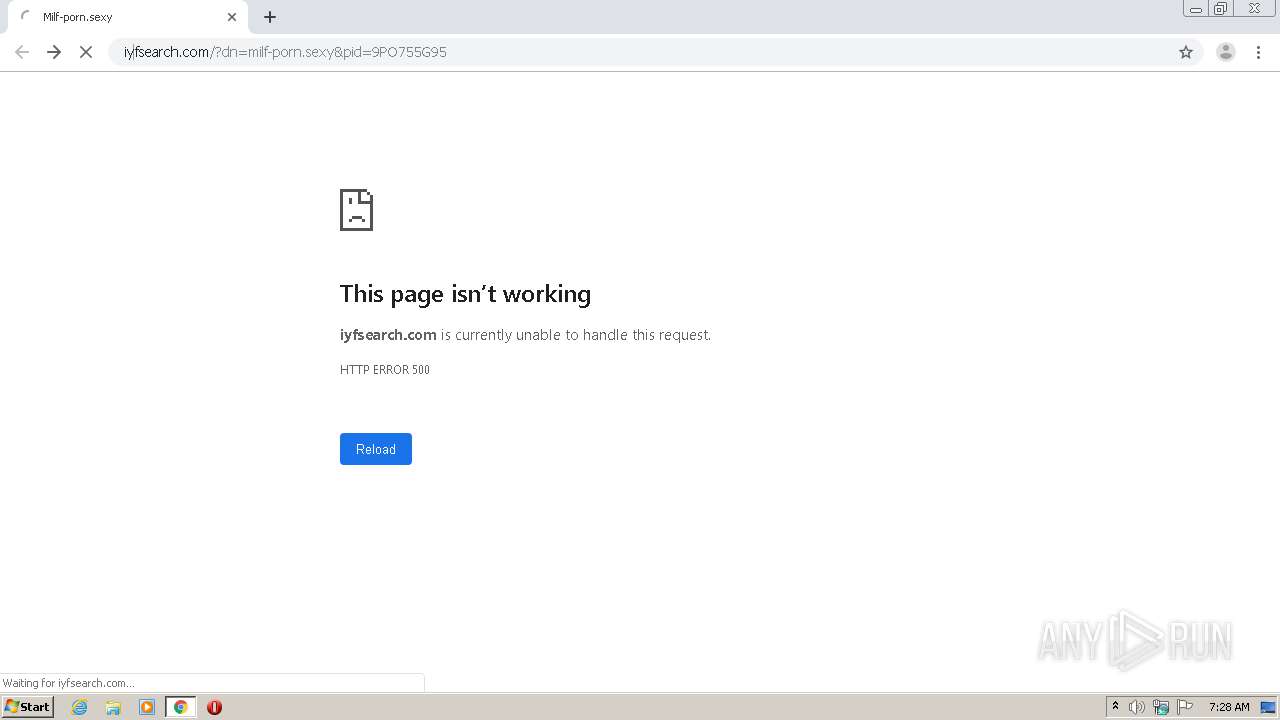
Task: Click 'Waiting for iyfsearch.com...' status text
Action: (x=68, y=683)
